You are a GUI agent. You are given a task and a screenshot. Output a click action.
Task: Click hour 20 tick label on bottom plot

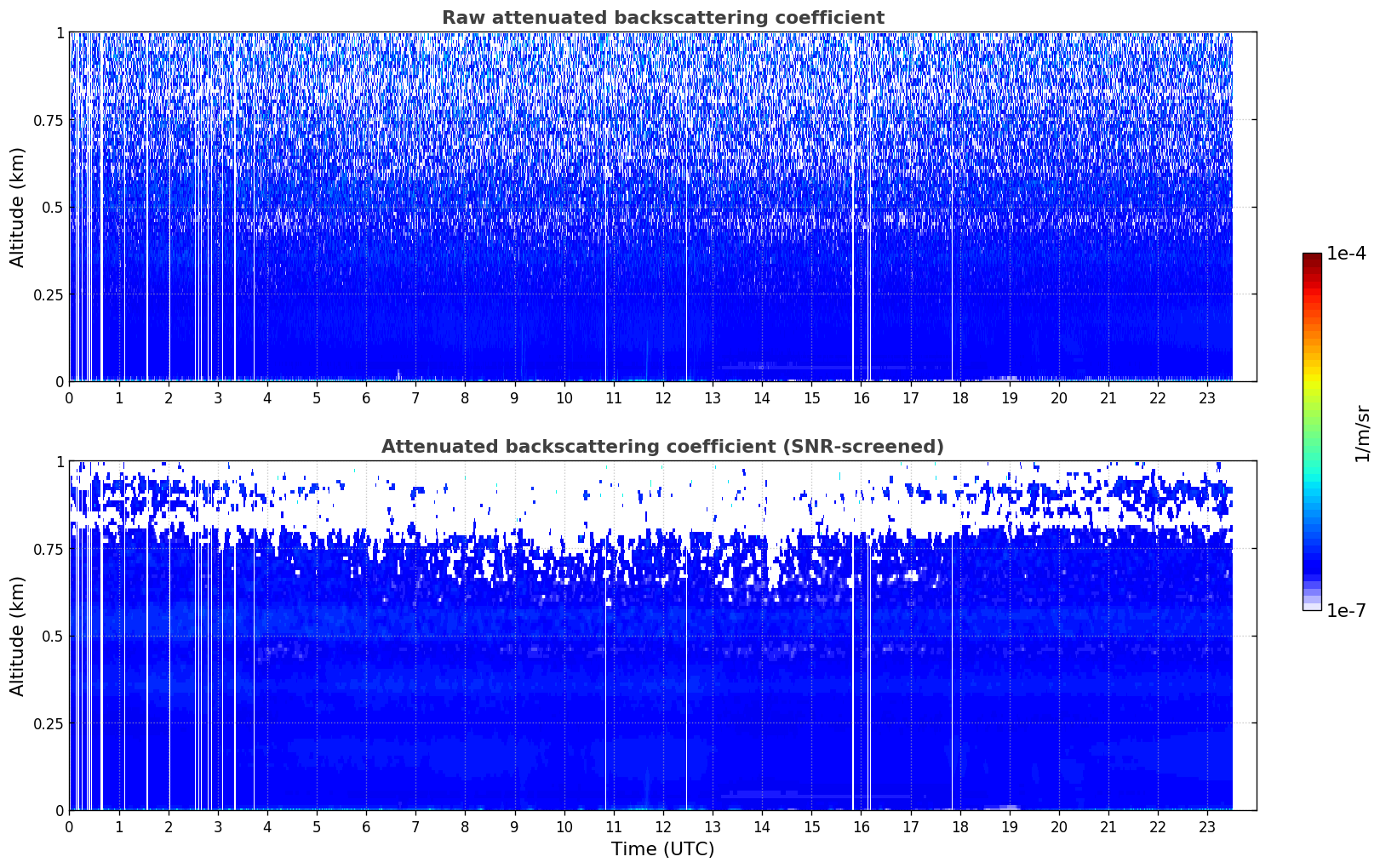[1059, 826]
